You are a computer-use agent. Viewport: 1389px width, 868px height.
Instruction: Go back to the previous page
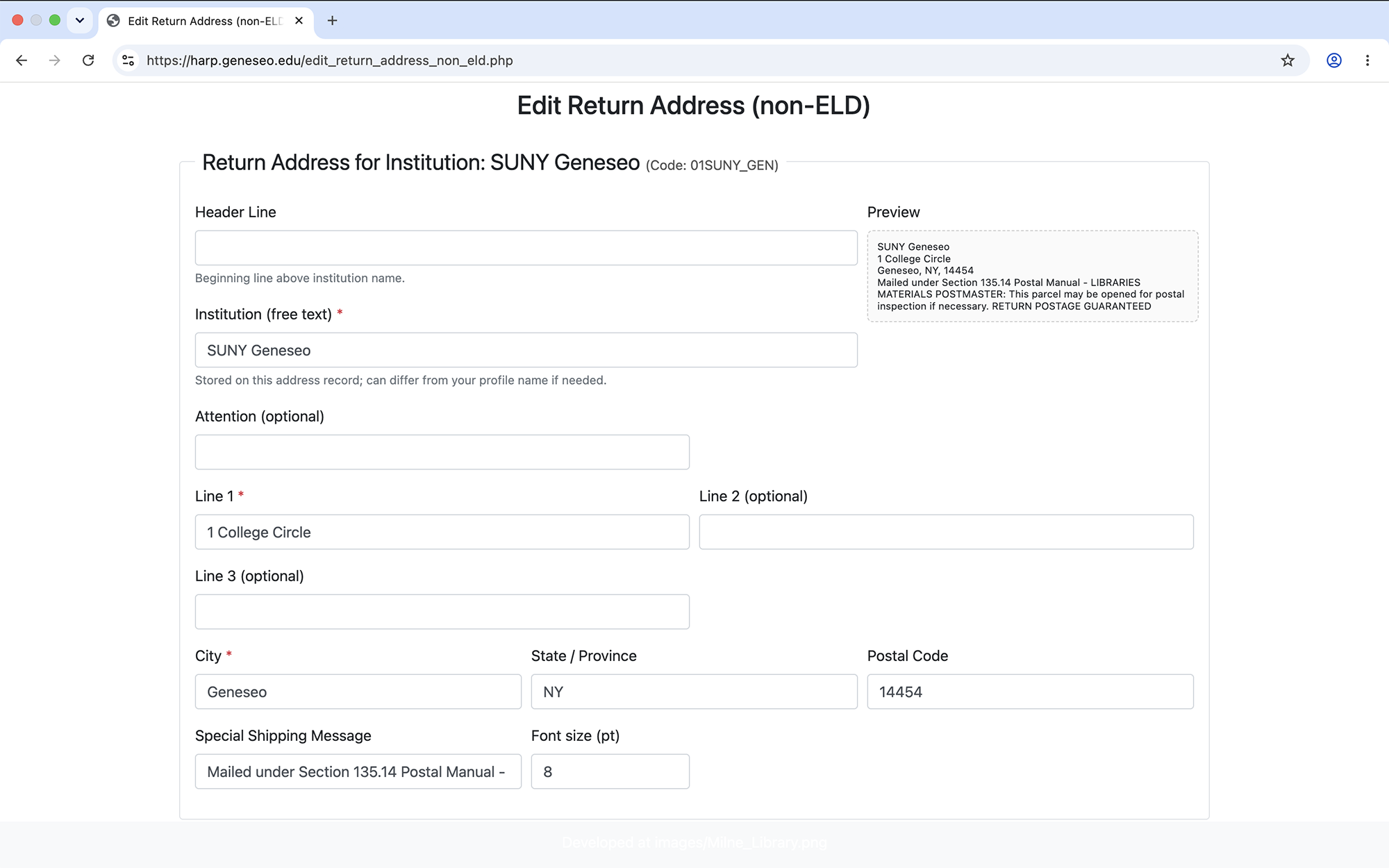22,60
